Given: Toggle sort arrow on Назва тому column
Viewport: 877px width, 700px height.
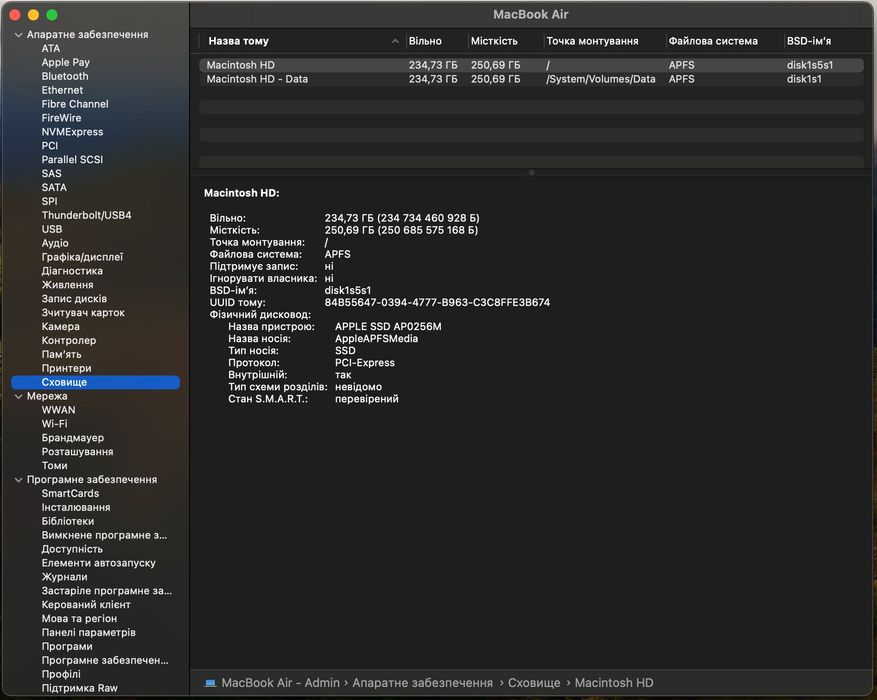Looking at the screenshot, I should tap(395, 41).
